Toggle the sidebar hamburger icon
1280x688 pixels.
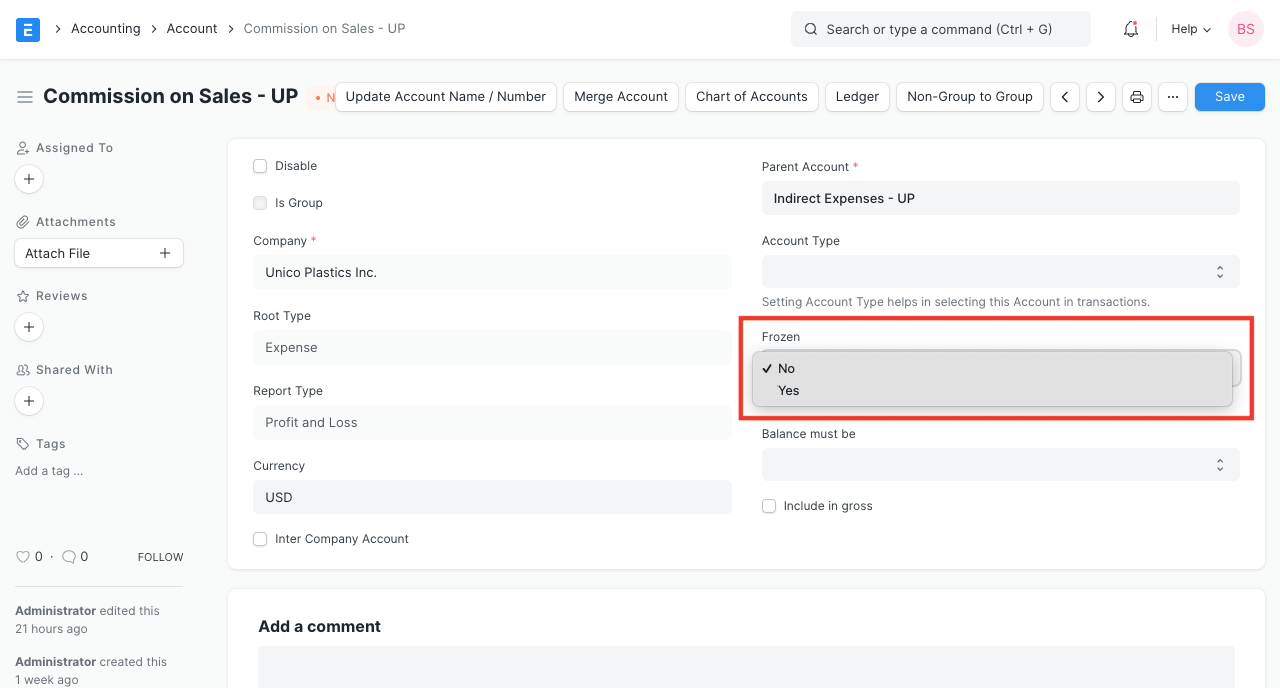point(25,97)
